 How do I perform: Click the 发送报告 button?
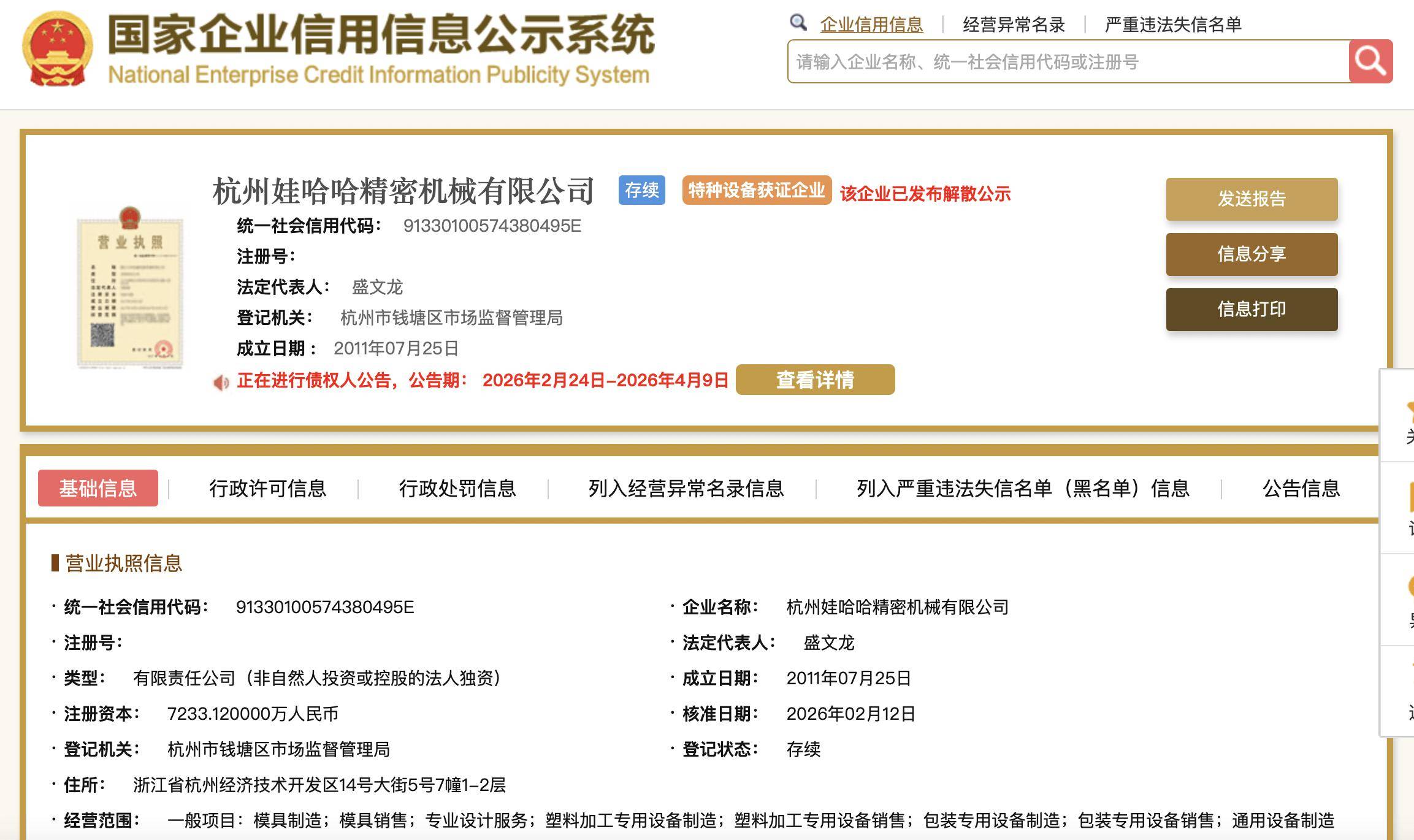[1252, 199]
